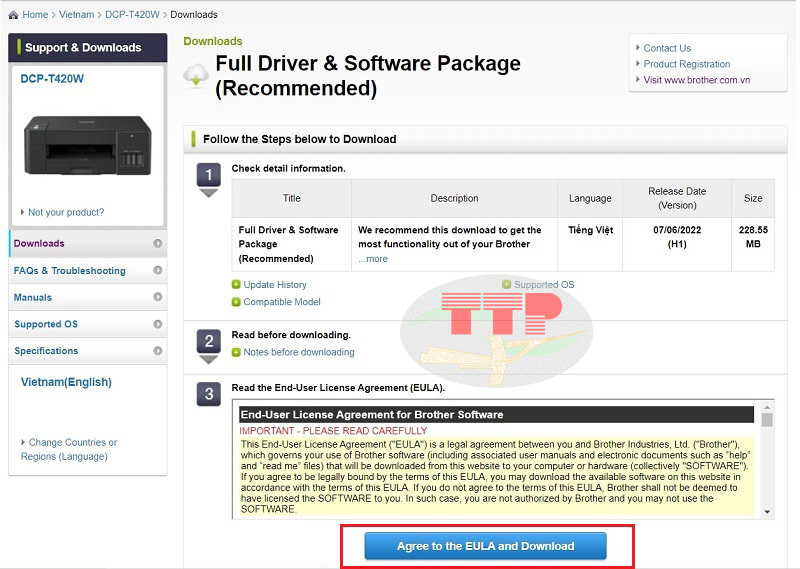Expand Compatible Model section
Screen dimensions: 800x569
[282, 302]
